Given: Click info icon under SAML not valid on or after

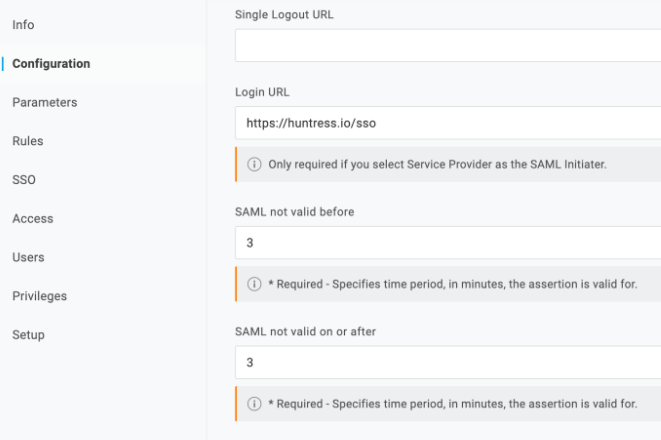Looking at the screenshot, I should (254, 404).
